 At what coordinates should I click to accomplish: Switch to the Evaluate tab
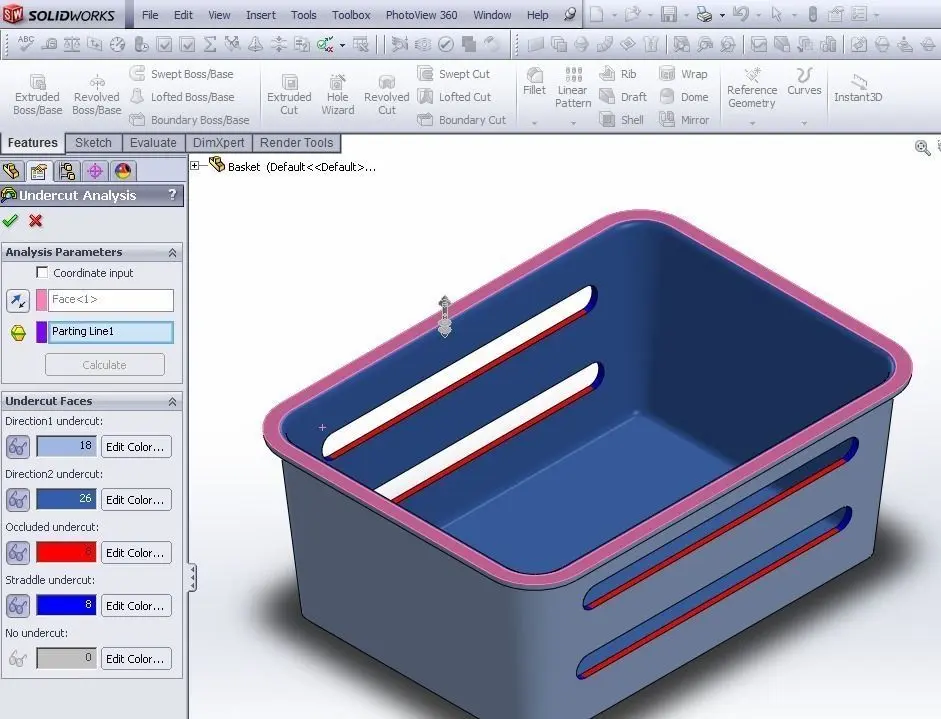coord(153,143)
